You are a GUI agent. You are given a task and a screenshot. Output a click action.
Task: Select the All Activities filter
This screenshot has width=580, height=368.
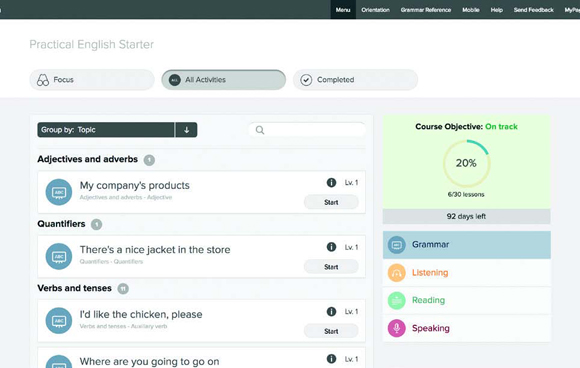223,80
